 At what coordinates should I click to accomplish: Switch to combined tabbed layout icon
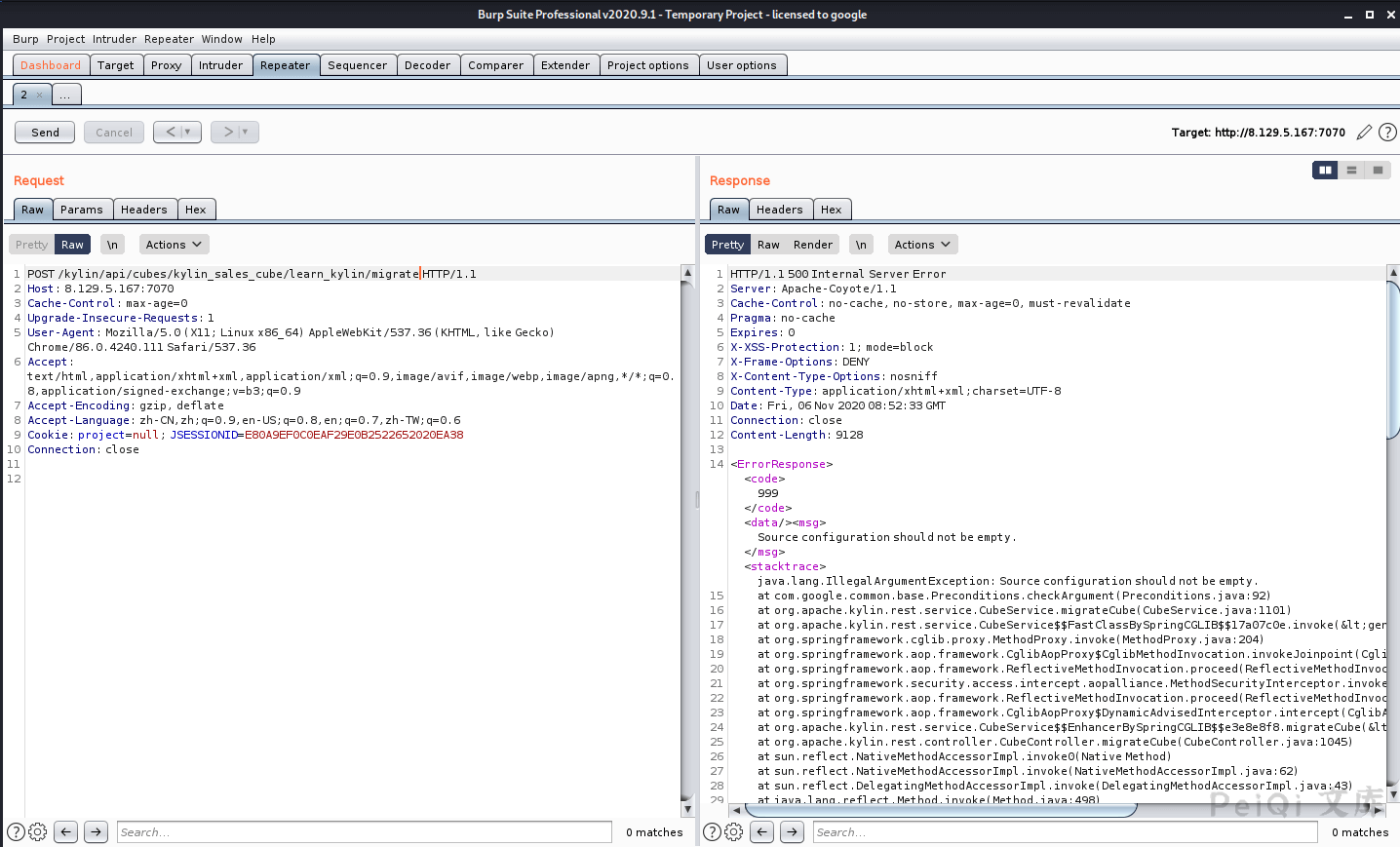1378,171
